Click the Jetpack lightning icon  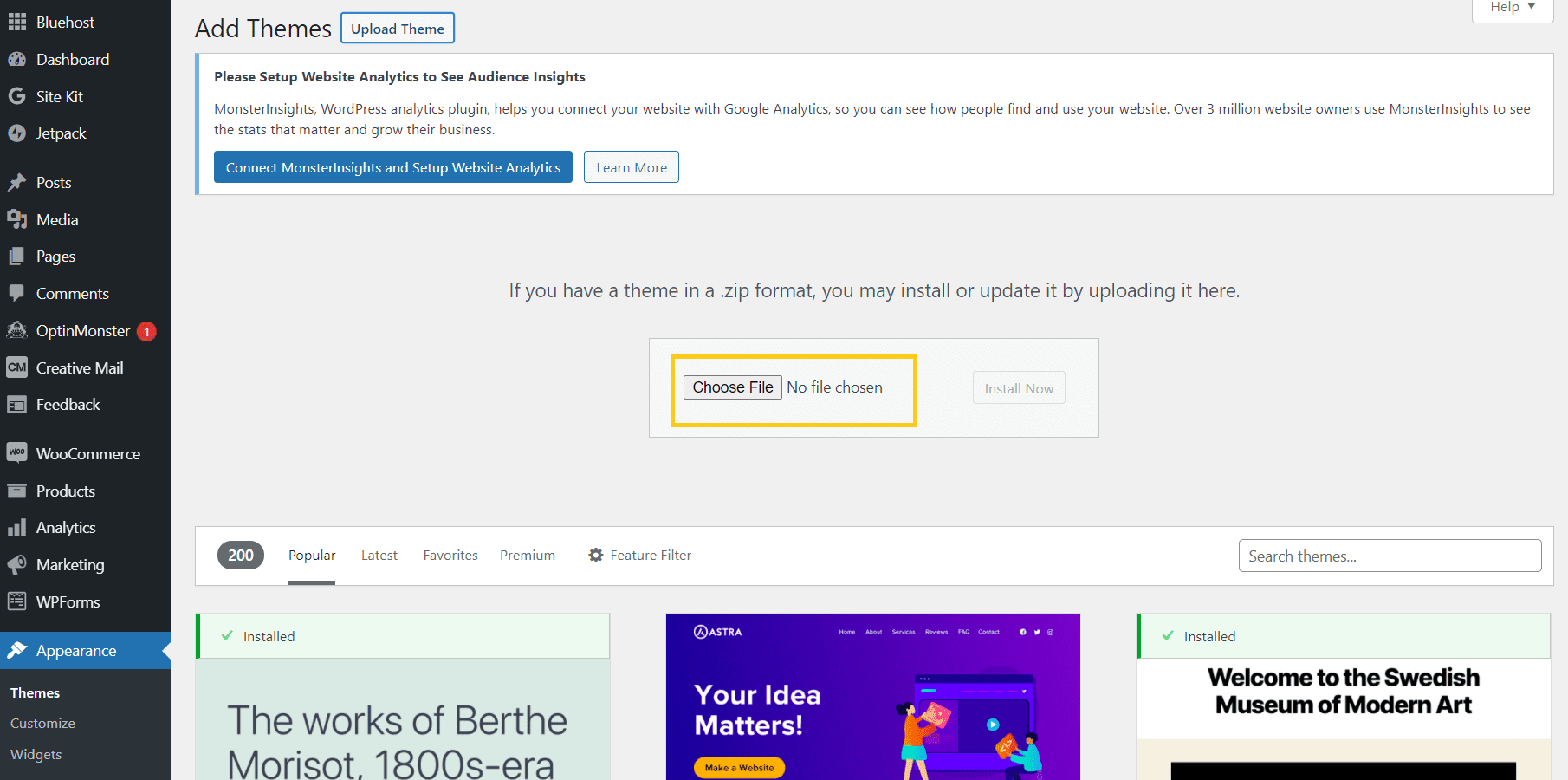[17, 133]
